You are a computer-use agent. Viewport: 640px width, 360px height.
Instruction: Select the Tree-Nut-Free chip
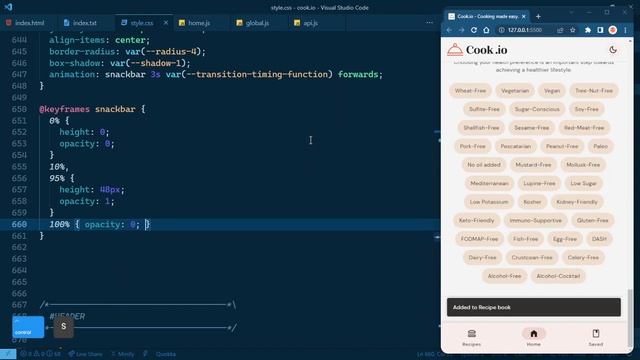click(594, 91)
